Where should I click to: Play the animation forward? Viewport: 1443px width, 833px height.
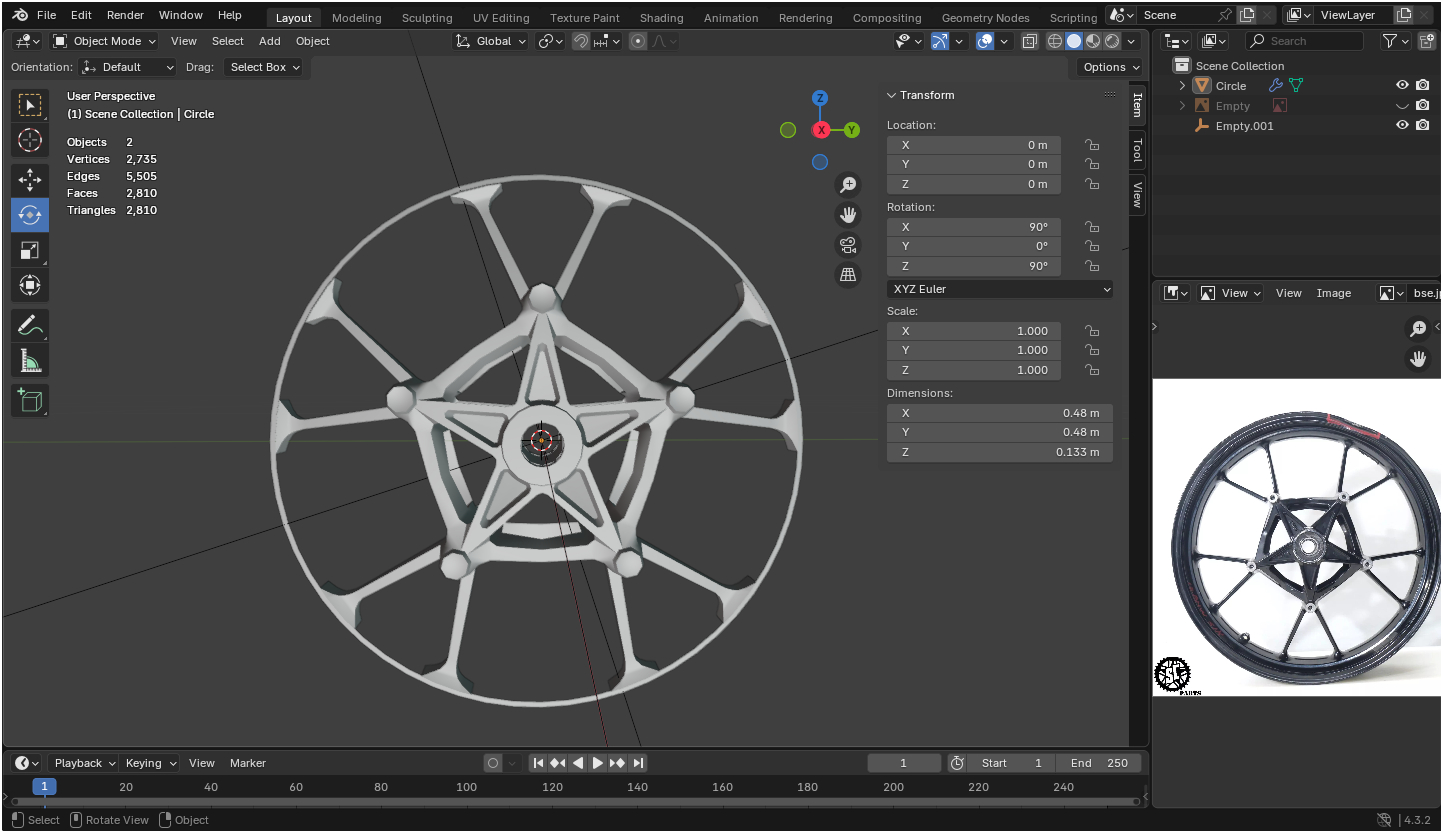(x=598, y=763)
